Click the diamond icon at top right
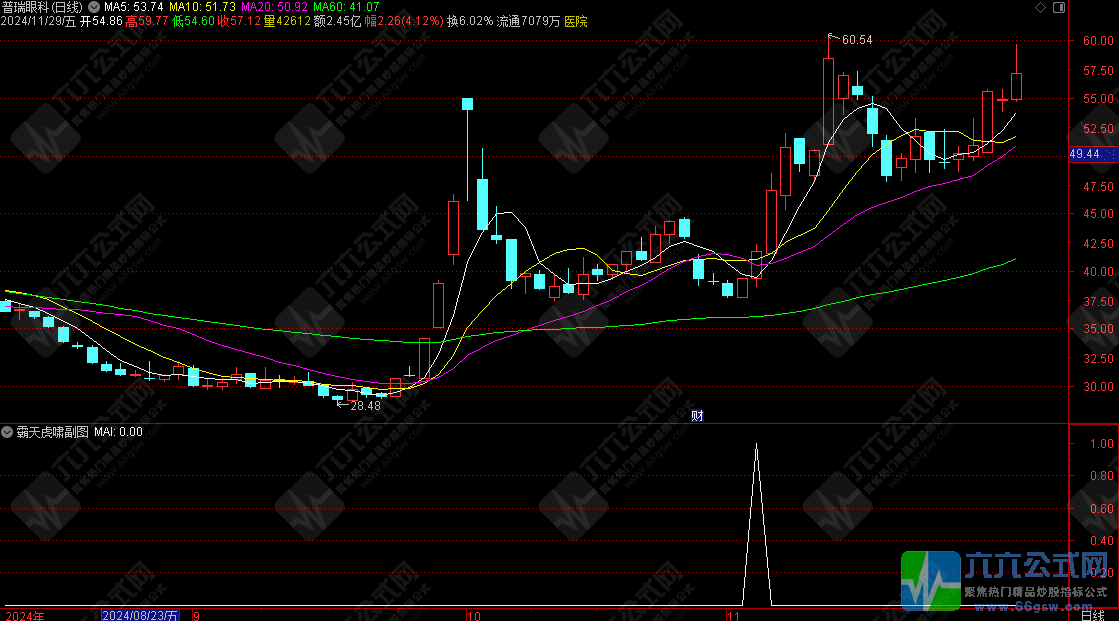Screen dimensions: 1119x621 1041,8
